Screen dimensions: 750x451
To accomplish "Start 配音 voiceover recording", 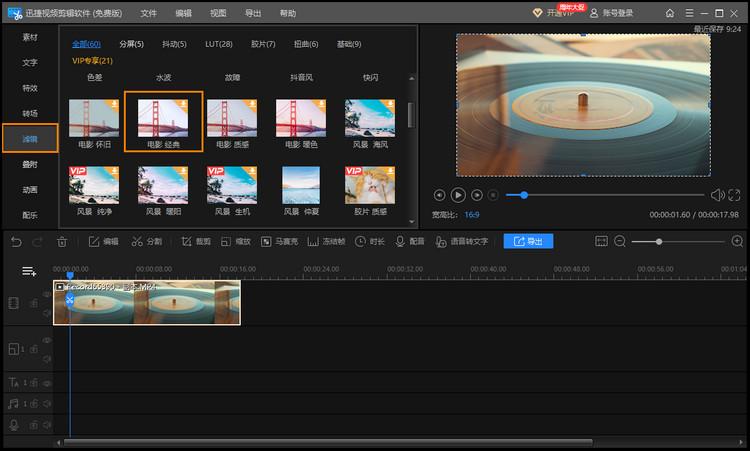I will 410,242.
